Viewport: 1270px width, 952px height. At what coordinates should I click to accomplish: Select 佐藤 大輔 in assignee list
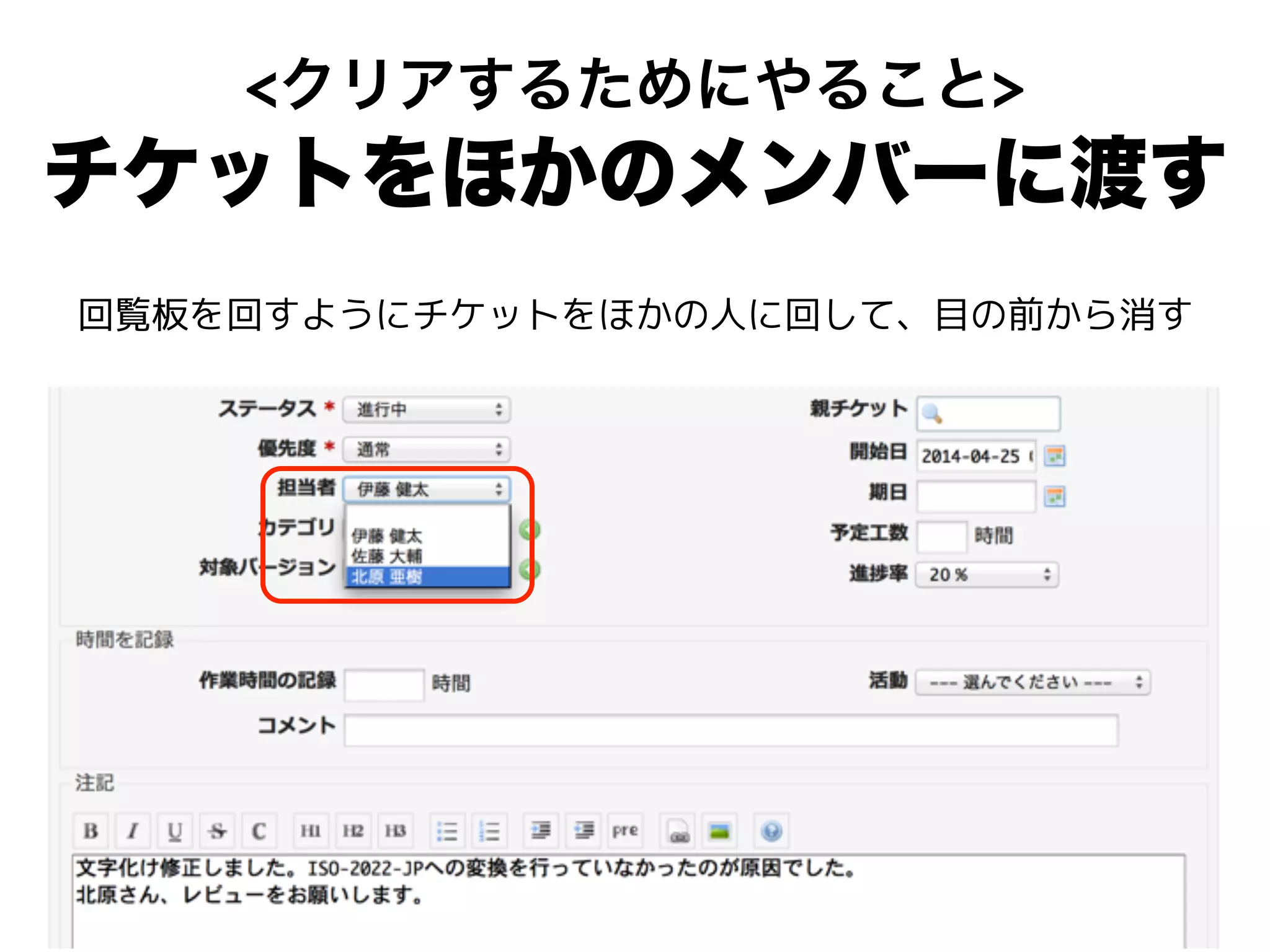coord(428,556)
